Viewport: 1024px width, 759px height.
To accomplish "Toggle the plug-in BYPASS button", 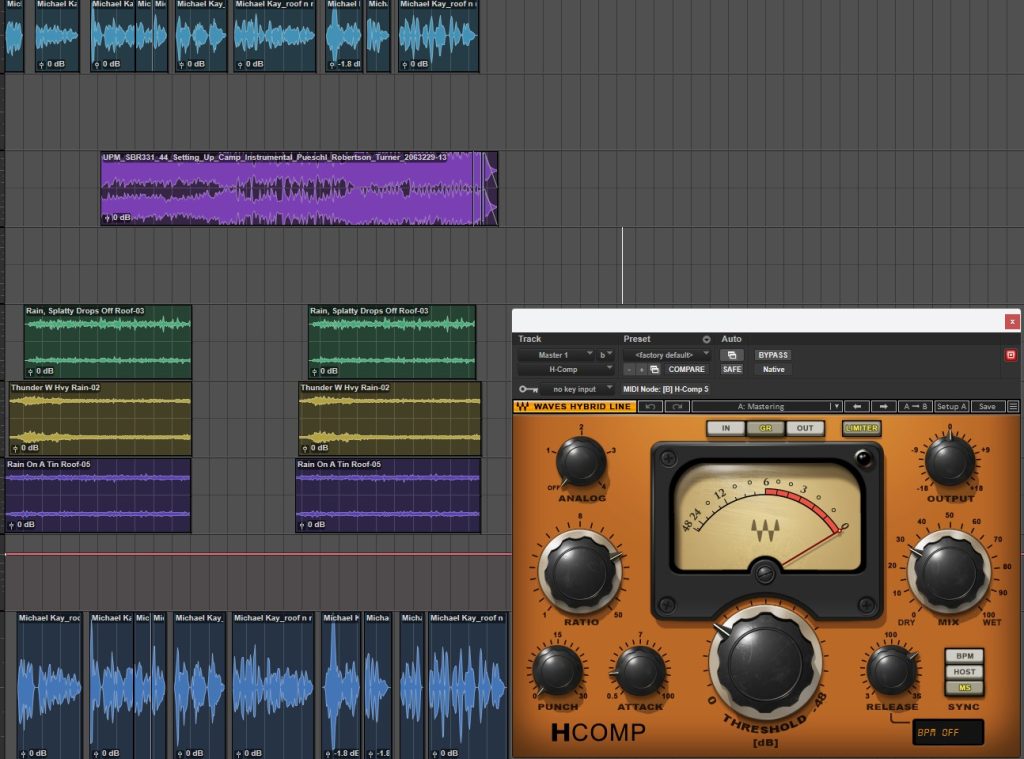I will click(x=773, y=355).
